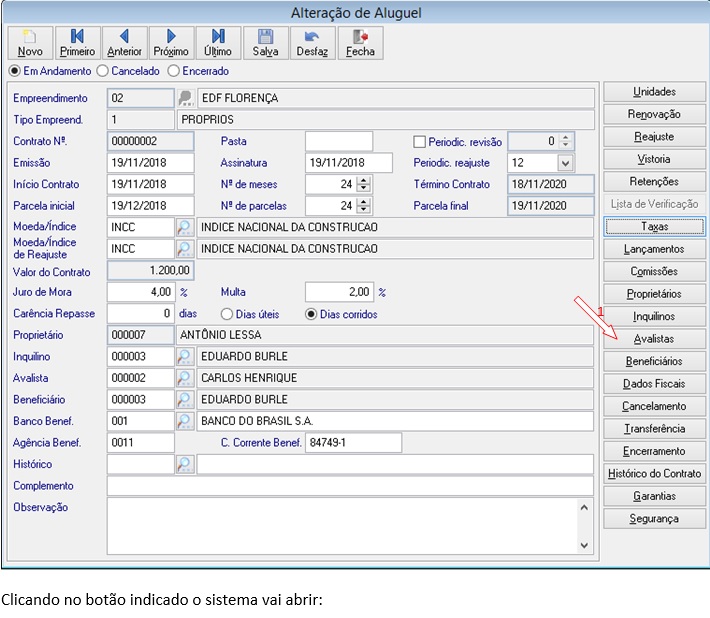Decrease the Nº de parcelas spinner
Image resolution: width=710 pixels, height=618 pixels.
click(363, 210)
